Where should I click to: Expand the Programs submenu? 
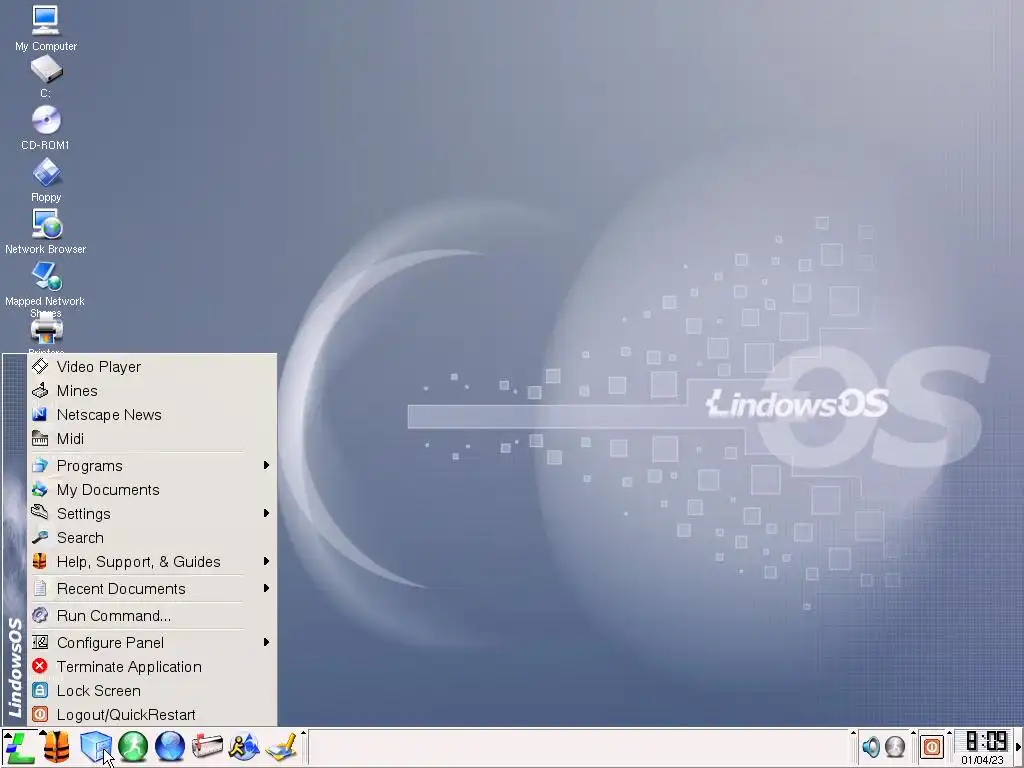[x=152, y=466]
